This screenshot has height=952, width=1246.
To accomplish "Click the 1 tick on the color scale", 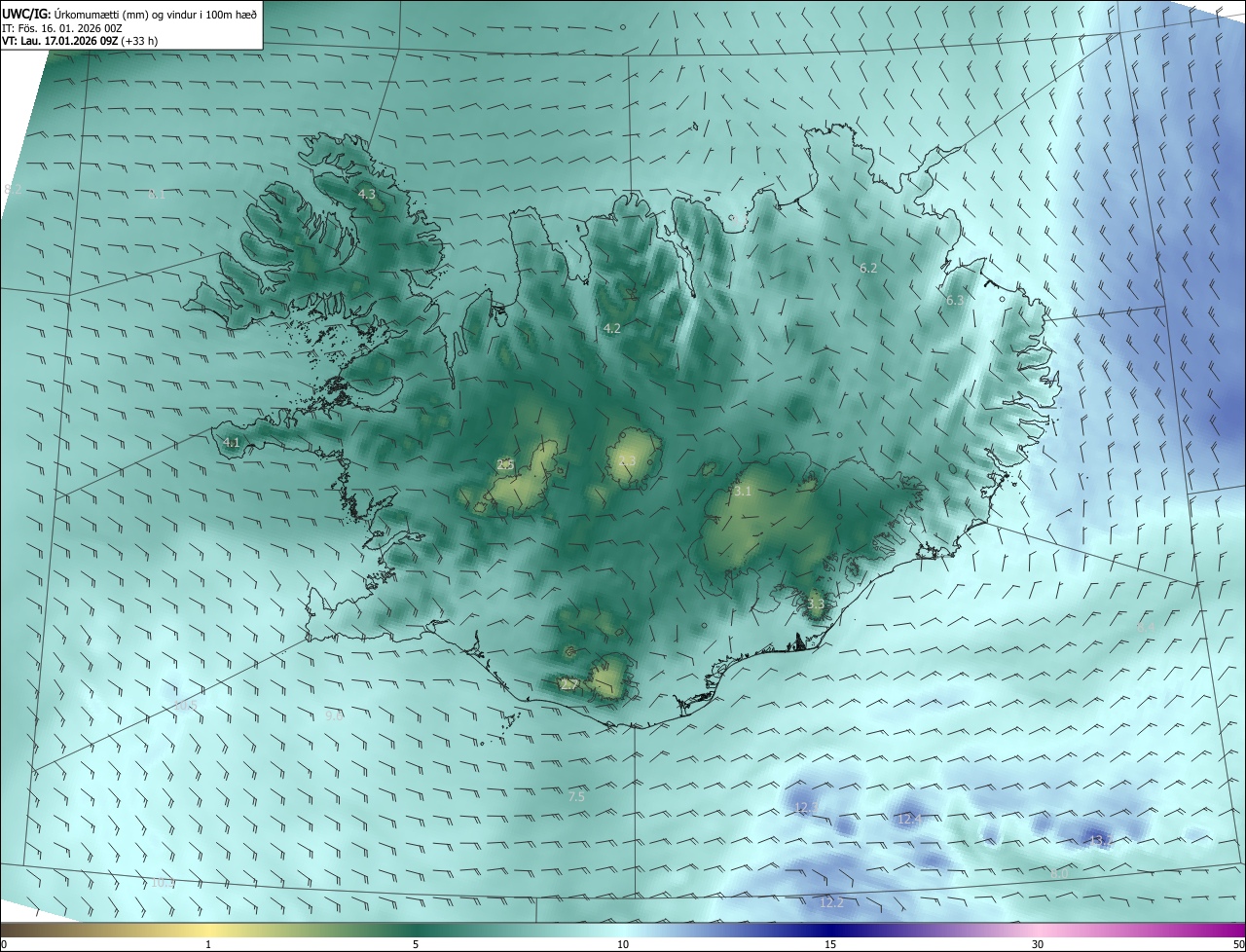I will pos(208,944).
